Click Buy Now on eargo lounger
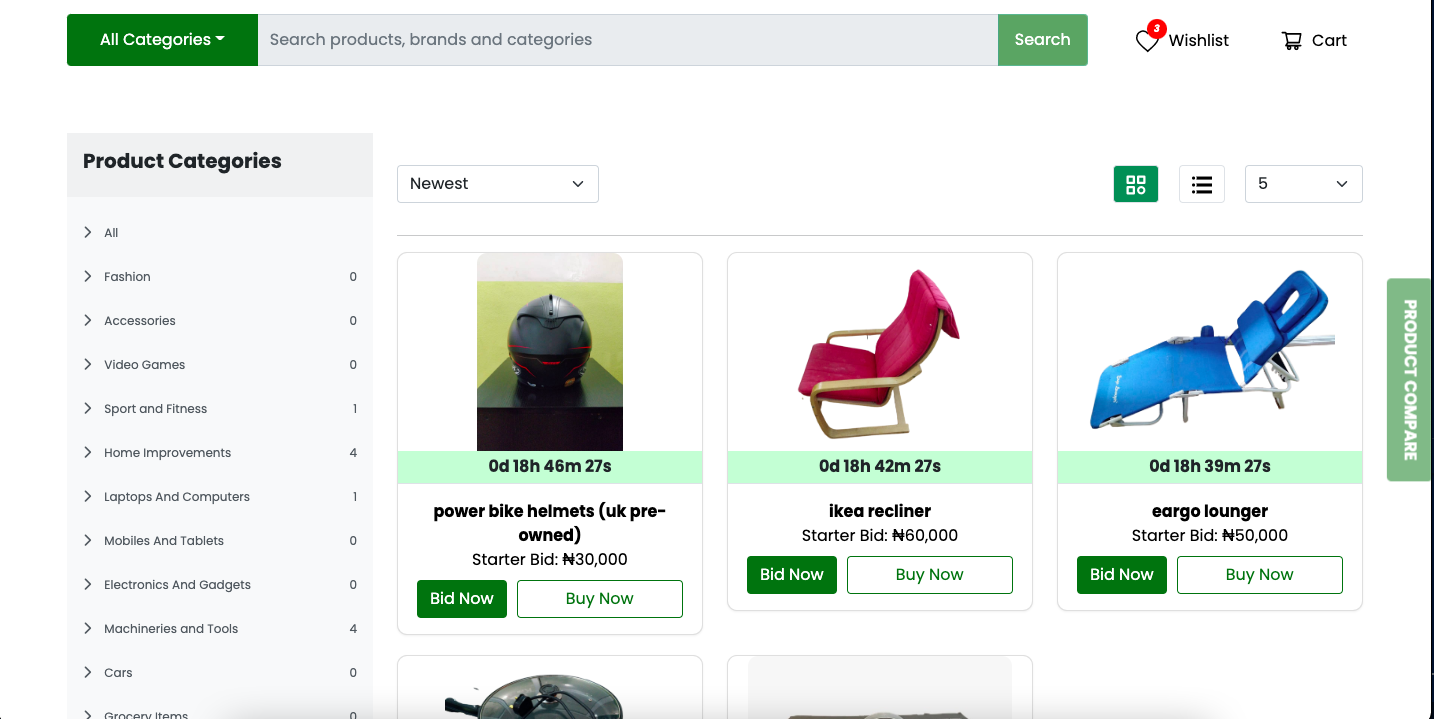Screen dimensions: 1434x719 pyautogui.click(x=1259, y=575)
